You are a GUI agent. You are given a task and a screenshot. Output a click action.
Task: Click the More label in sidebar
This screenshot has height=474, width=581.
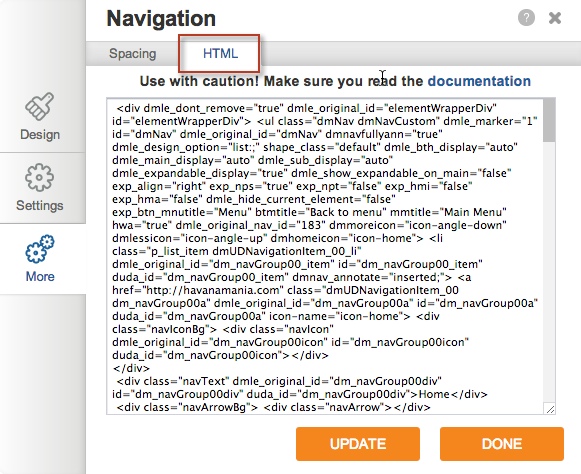pyautogui.click(x=40, y=276)
